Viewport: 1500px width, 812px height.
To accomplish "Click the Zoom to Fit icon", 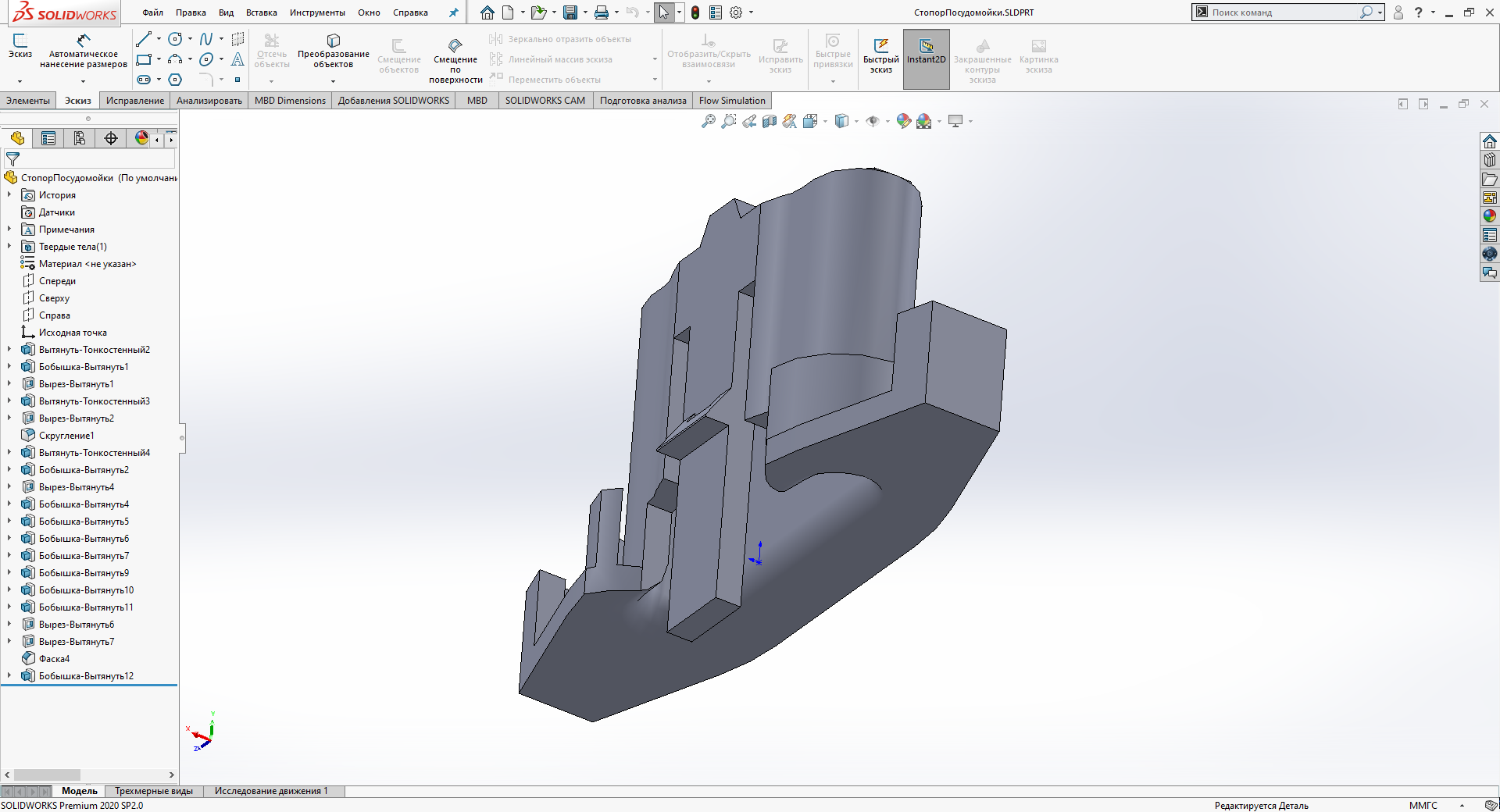I will pos(708,121).
